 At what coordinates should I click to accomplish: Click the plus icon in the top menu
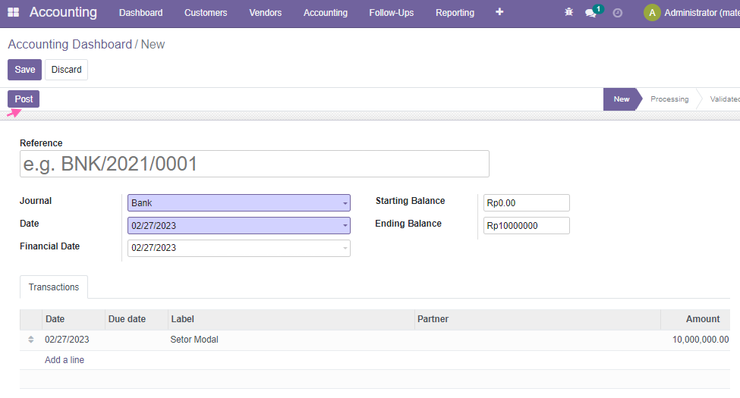pyautogui.click(x=499, y=12)
